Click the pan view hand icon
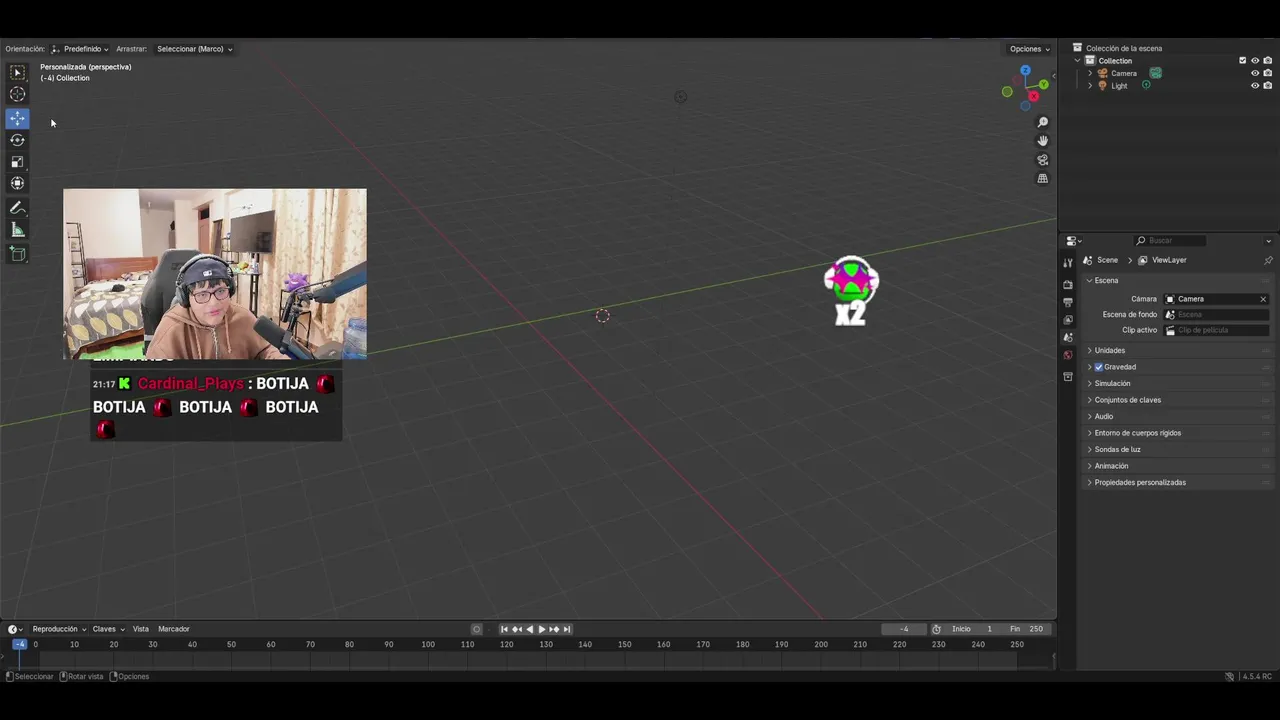 [1042, 141]
